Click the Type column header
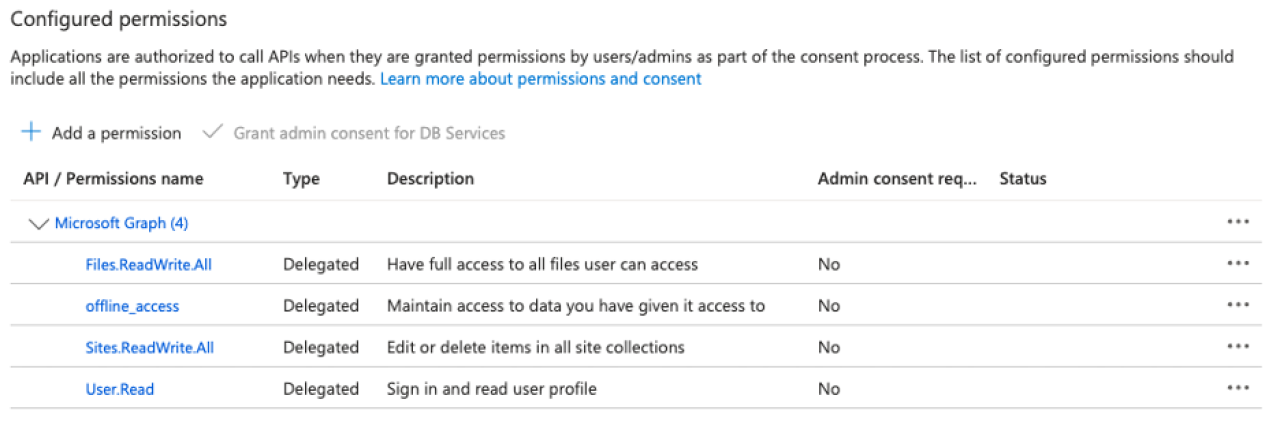This screenshot has height=440, width=1280. click(x=301, y=179)
